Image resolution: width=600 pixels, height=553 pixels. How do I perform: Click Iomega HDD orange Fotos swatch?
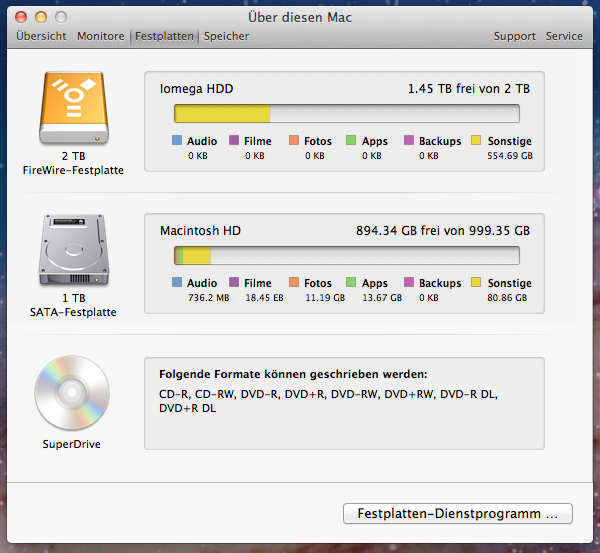(x=294, y=140)
